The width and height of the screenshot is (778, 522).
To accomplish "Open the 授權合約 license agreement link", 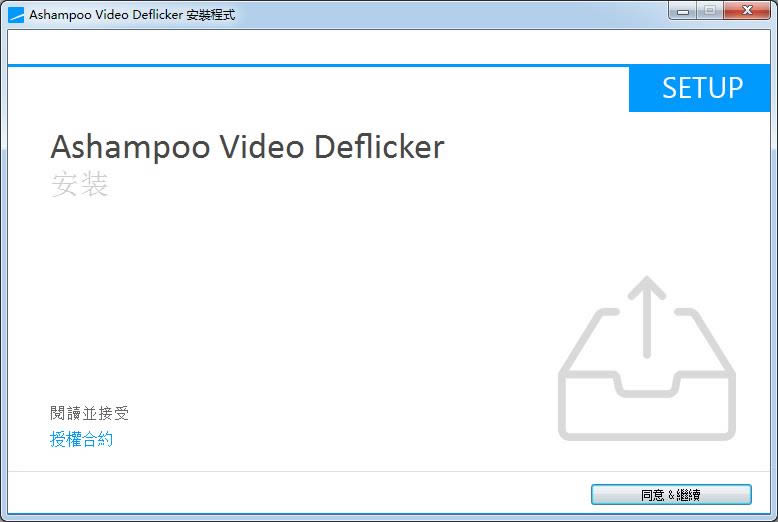I will (81, 439).
